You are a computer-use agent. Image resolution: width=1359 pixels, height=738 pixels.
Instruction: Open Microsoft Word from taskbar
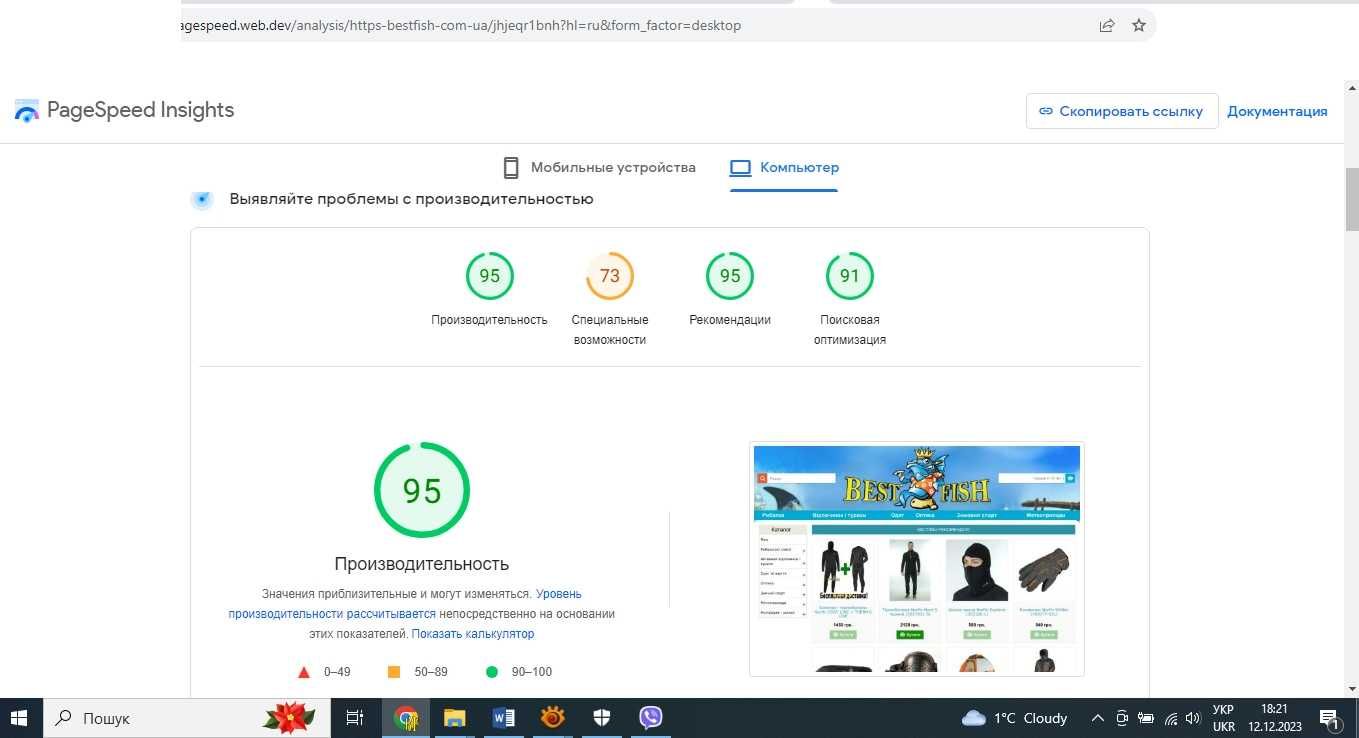point(504,718)
